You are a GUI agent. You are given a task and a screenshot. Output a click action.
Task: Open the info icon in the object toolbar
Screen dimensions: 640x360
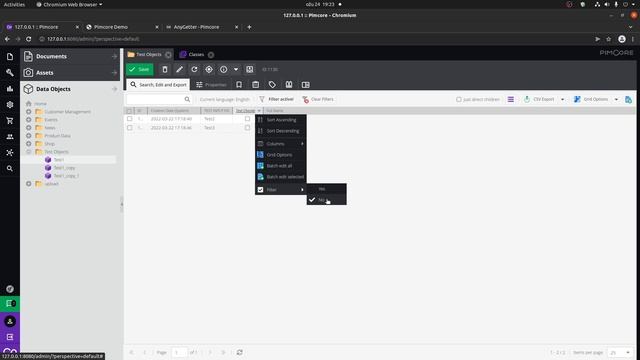coord(223,69)
